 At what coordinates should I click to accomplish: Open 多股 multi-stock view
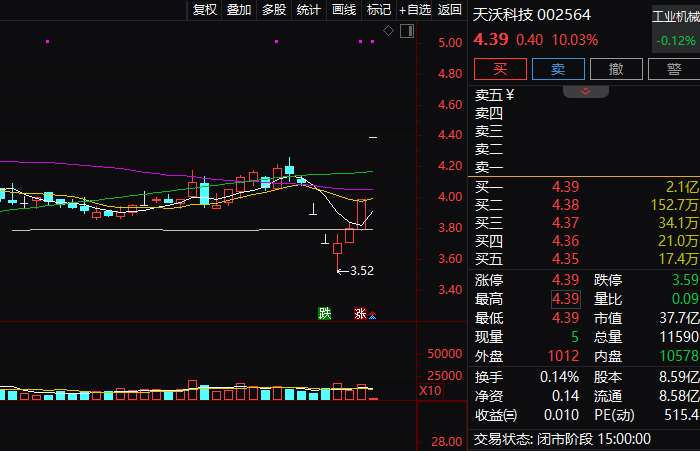click(274, 10)
